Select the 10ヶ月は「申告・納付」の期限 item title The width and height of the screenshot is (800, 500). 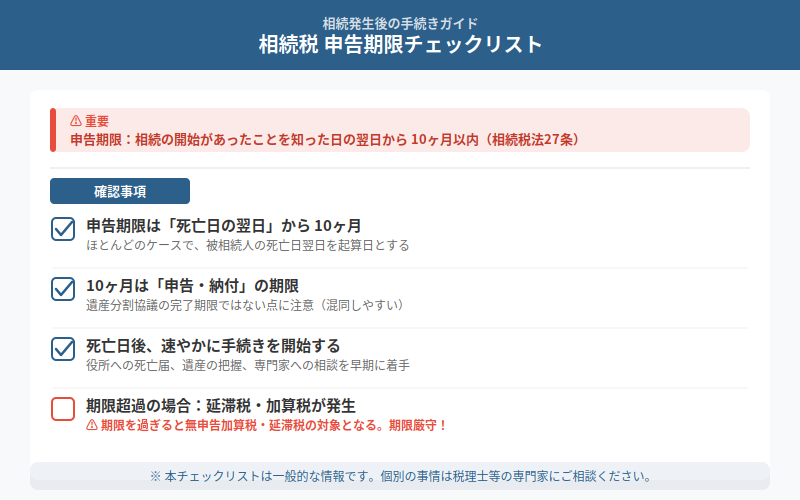tap(192, 285)
